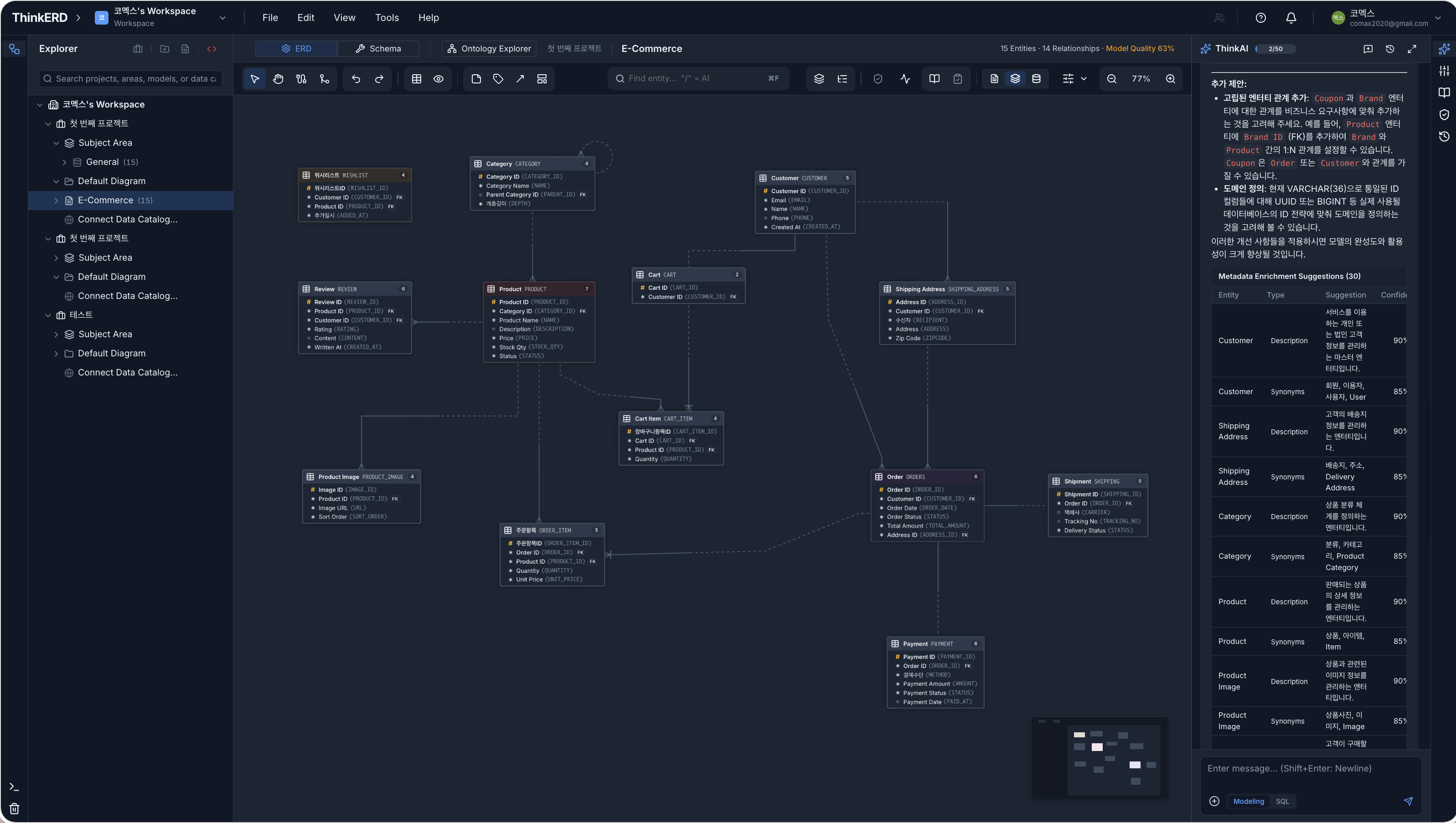Select the hand pan tool
The image size is (1456, 823).
point(278,78)
